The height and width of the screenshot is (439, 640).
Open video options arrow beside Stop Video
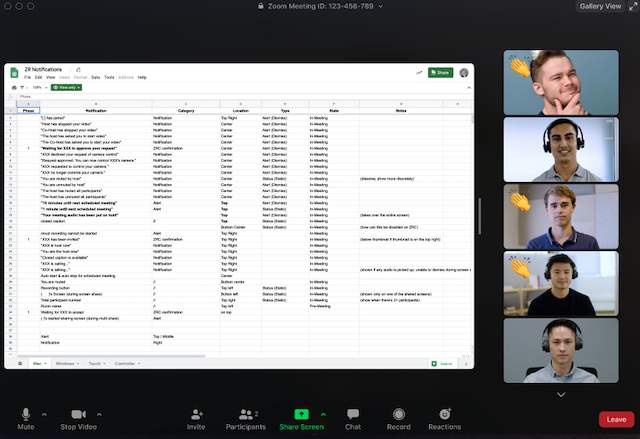(99, 415)
